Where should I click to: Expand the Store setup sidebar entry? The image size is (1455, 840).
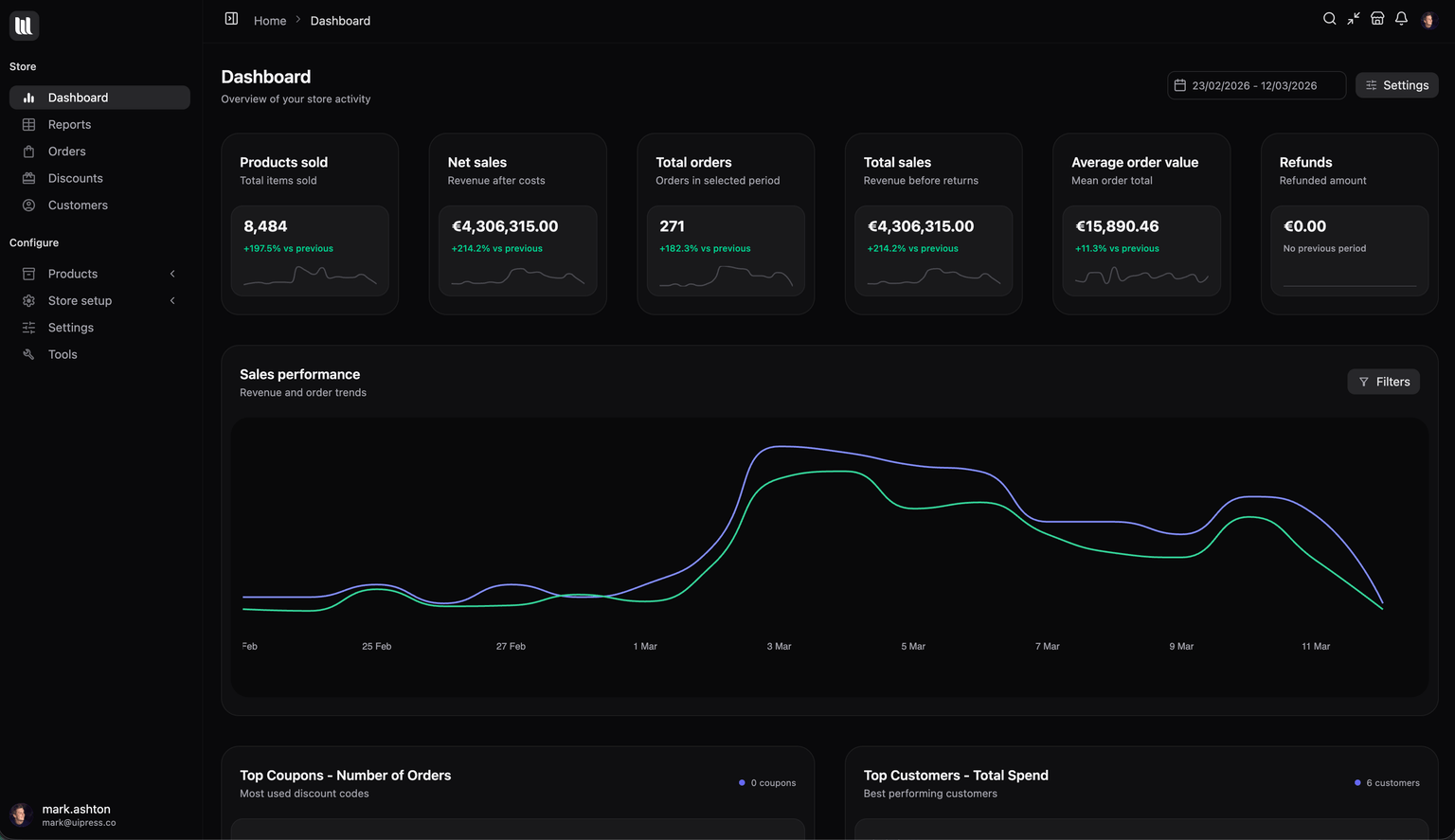click(x=99, y=300)
